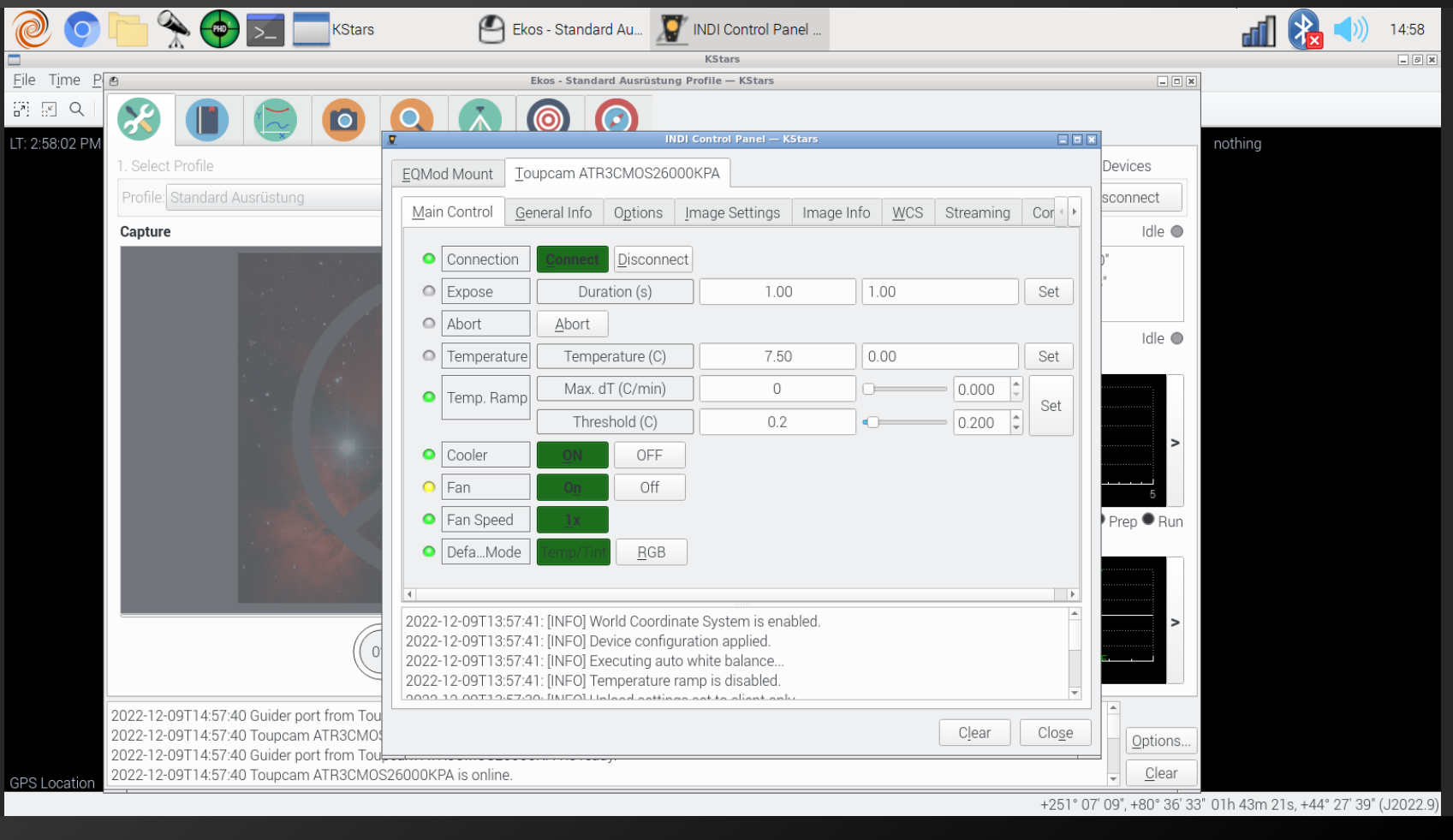Switch the Fan On

[x=572, y=487]
